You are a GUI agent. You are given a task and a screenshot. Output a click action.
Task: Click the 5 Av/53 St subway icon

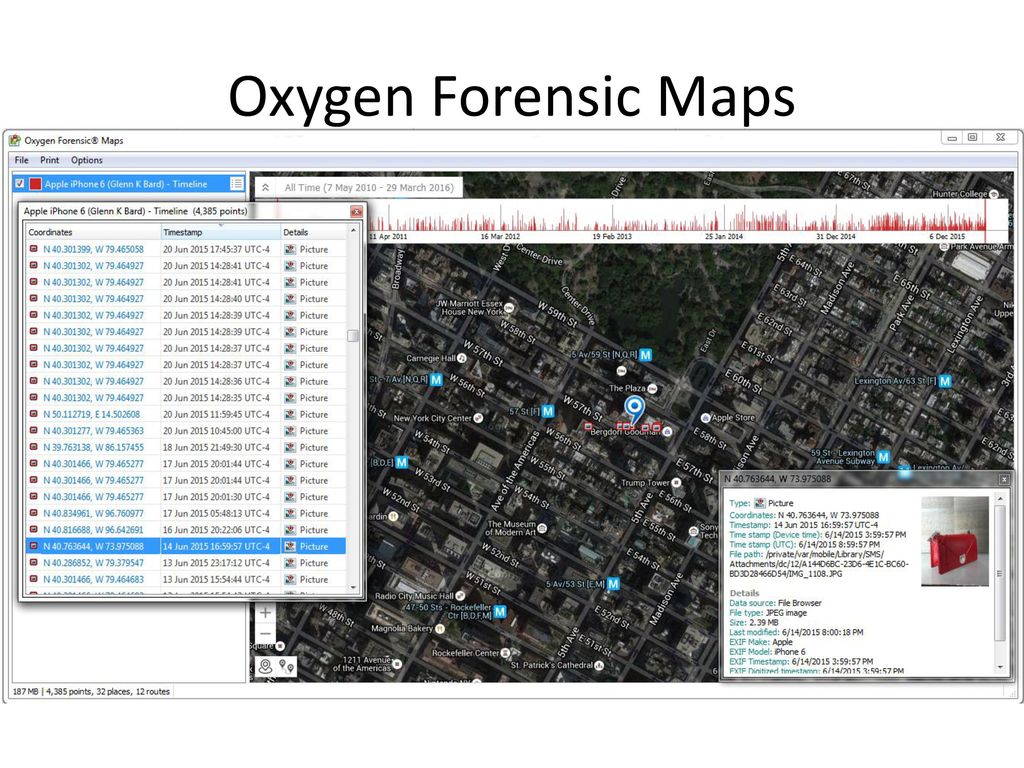(613, 584)
